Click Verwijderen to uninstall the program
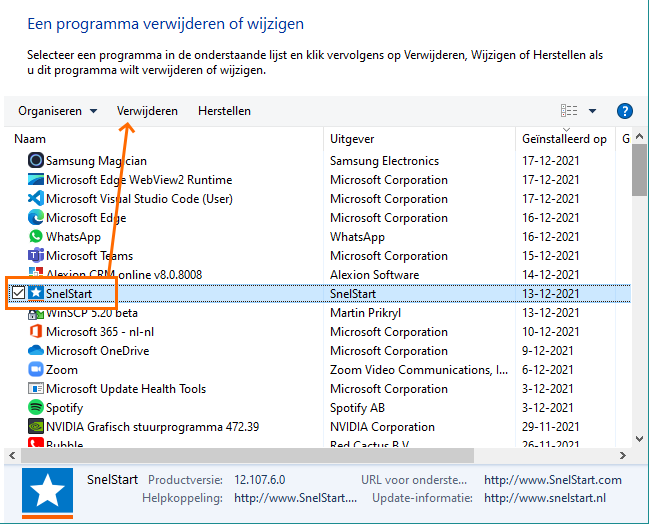 coord(147,111)
